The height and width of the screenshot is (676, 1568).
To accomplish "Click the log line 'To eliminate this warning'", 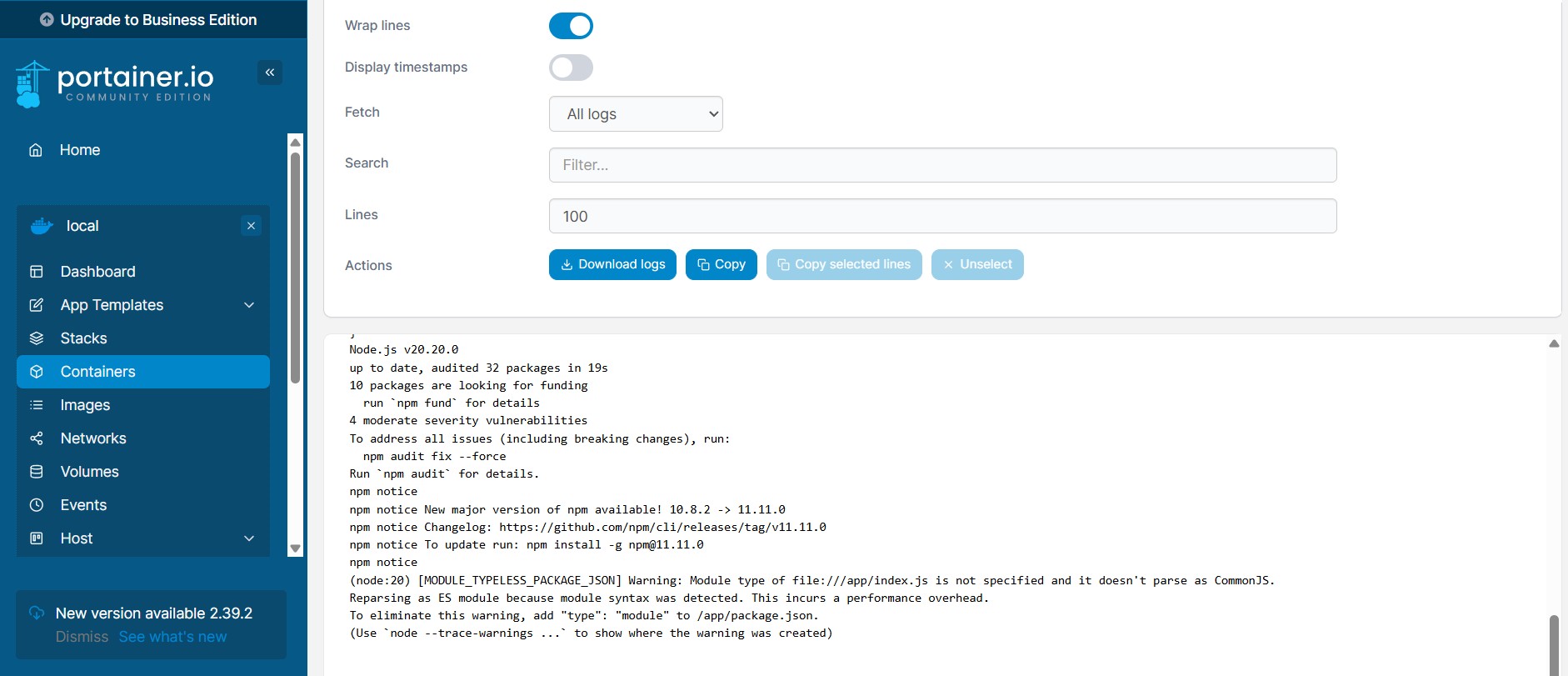I will click(584, 616).
